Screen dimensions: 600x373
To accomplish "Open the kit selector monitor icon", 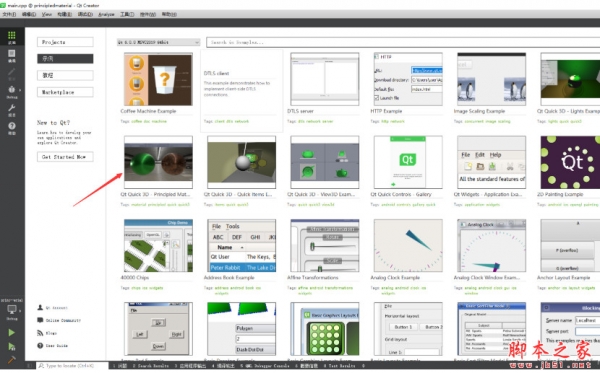I will point(12,309).
